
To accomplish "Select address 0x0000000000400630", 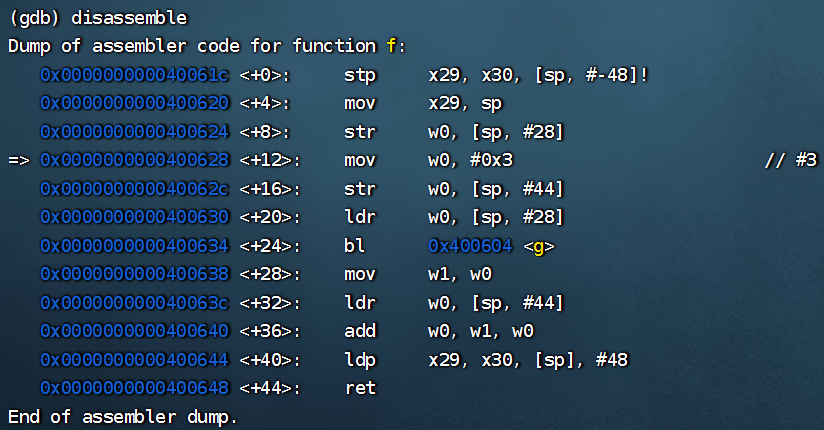I will pos(135,217).
